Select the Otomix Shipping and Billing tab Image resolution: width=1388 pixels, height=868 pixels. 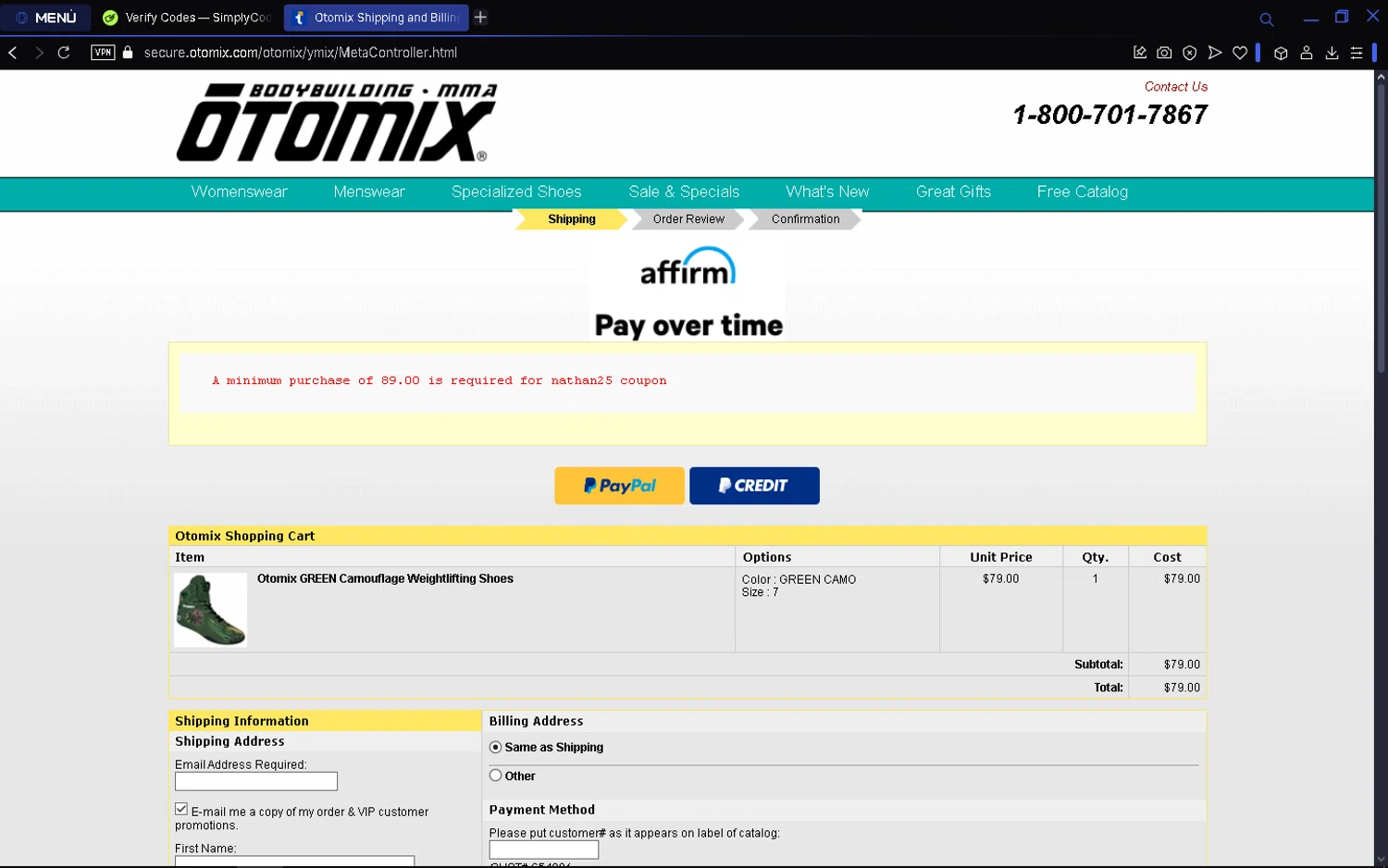376,18
